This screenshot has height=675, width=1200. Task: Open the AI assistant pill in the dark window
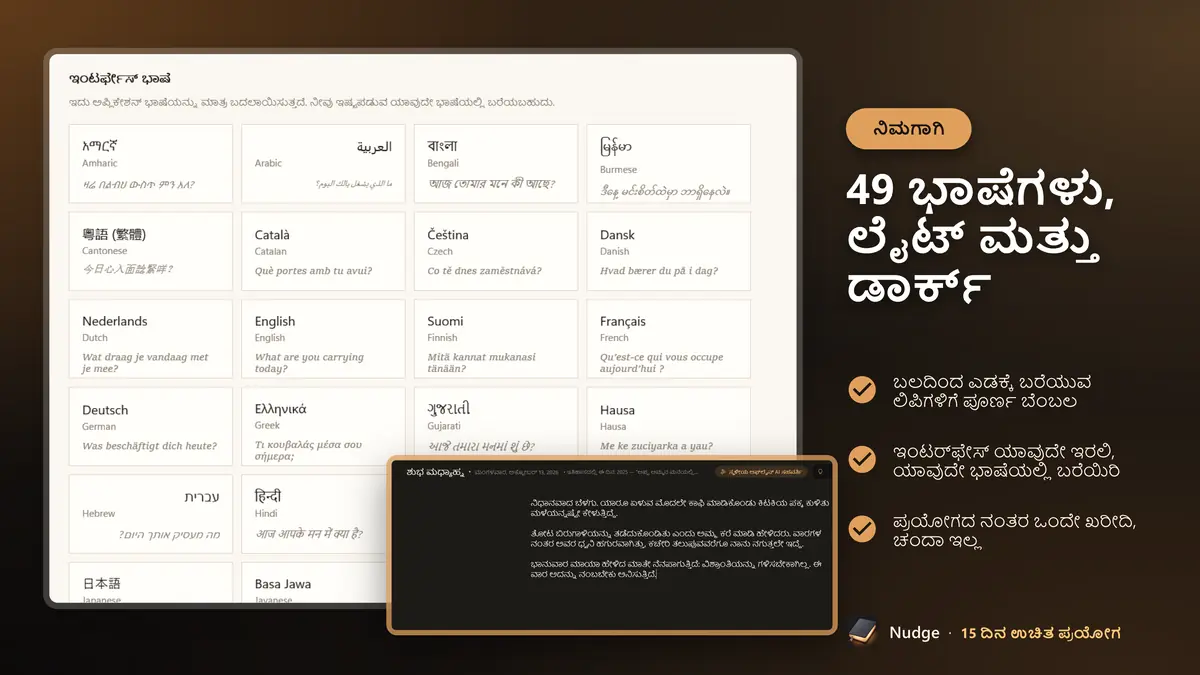tap(762, 471)
